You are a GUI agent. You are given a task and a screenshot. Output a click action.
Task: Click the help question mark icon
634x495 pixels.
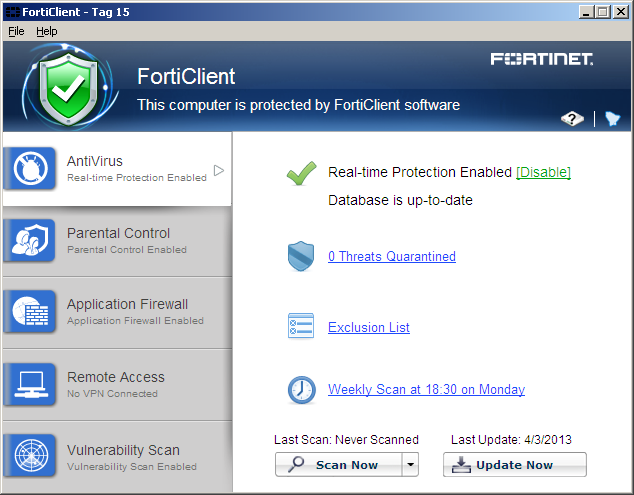pyautogui.click(x=572, y=119)
